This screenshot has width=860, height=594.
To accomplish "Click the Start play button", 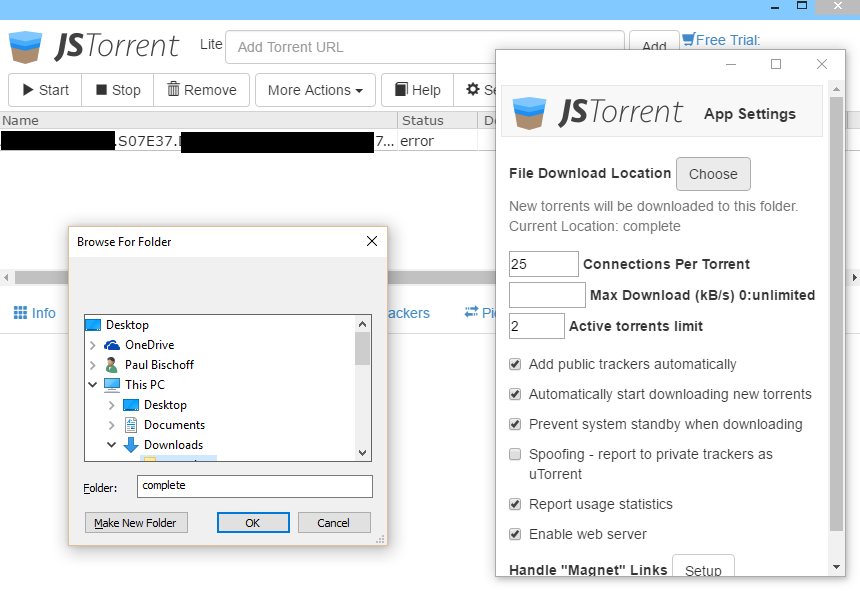I will pos(45,90).
